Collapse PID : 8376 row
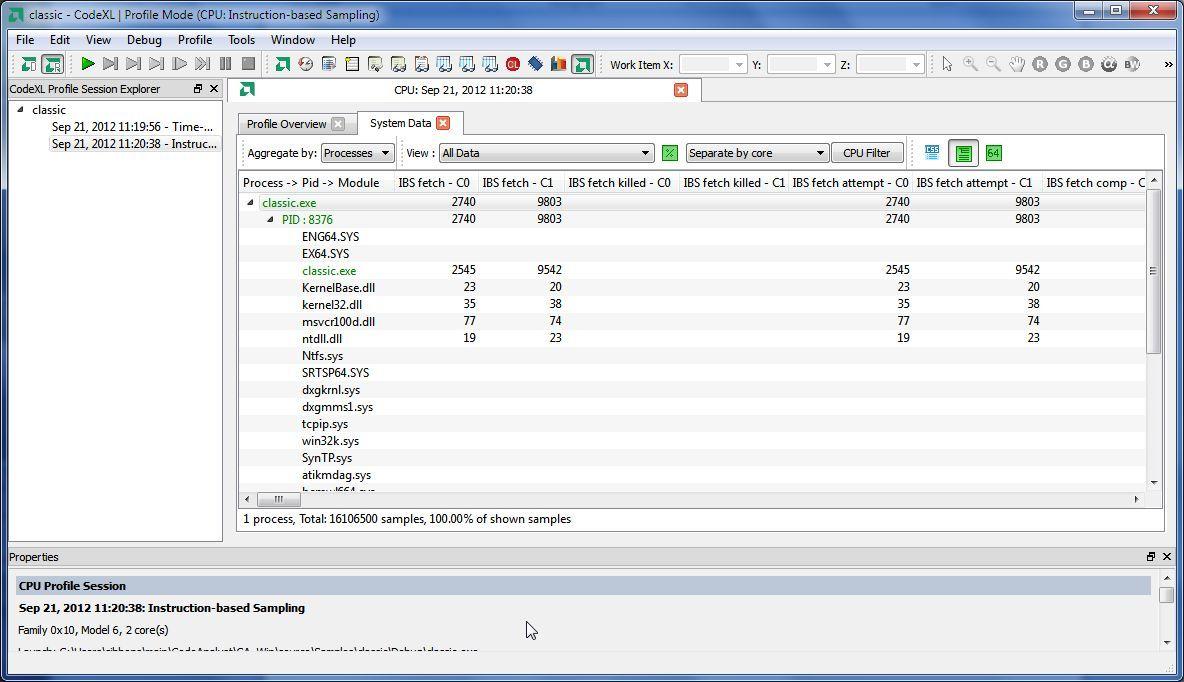1184x682 pixels. tap(270, 220)
